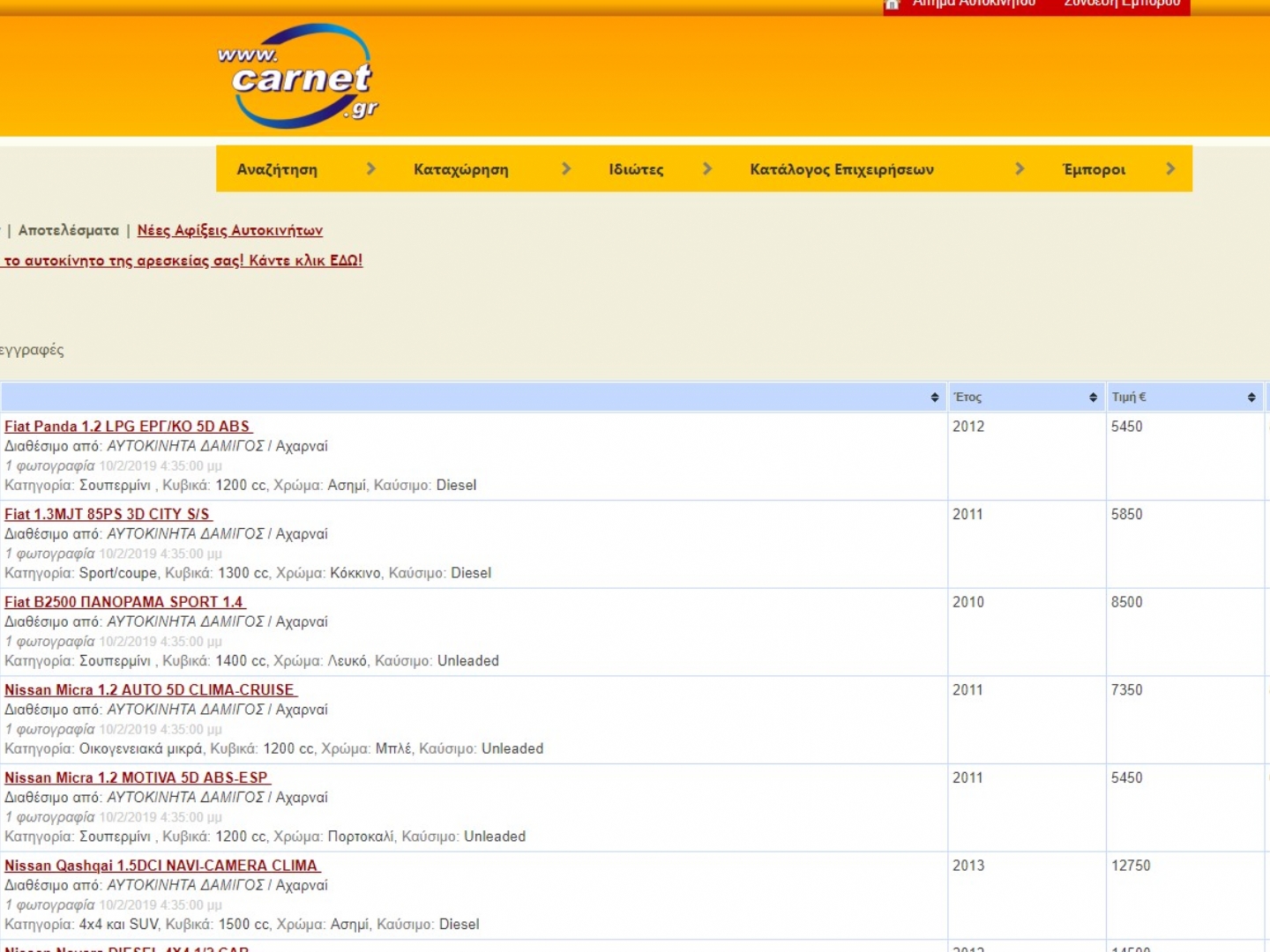Screen dimensions: 1270x952
Task: Click the Αποτελέσματα breadcrumb text
Action: 69,230
